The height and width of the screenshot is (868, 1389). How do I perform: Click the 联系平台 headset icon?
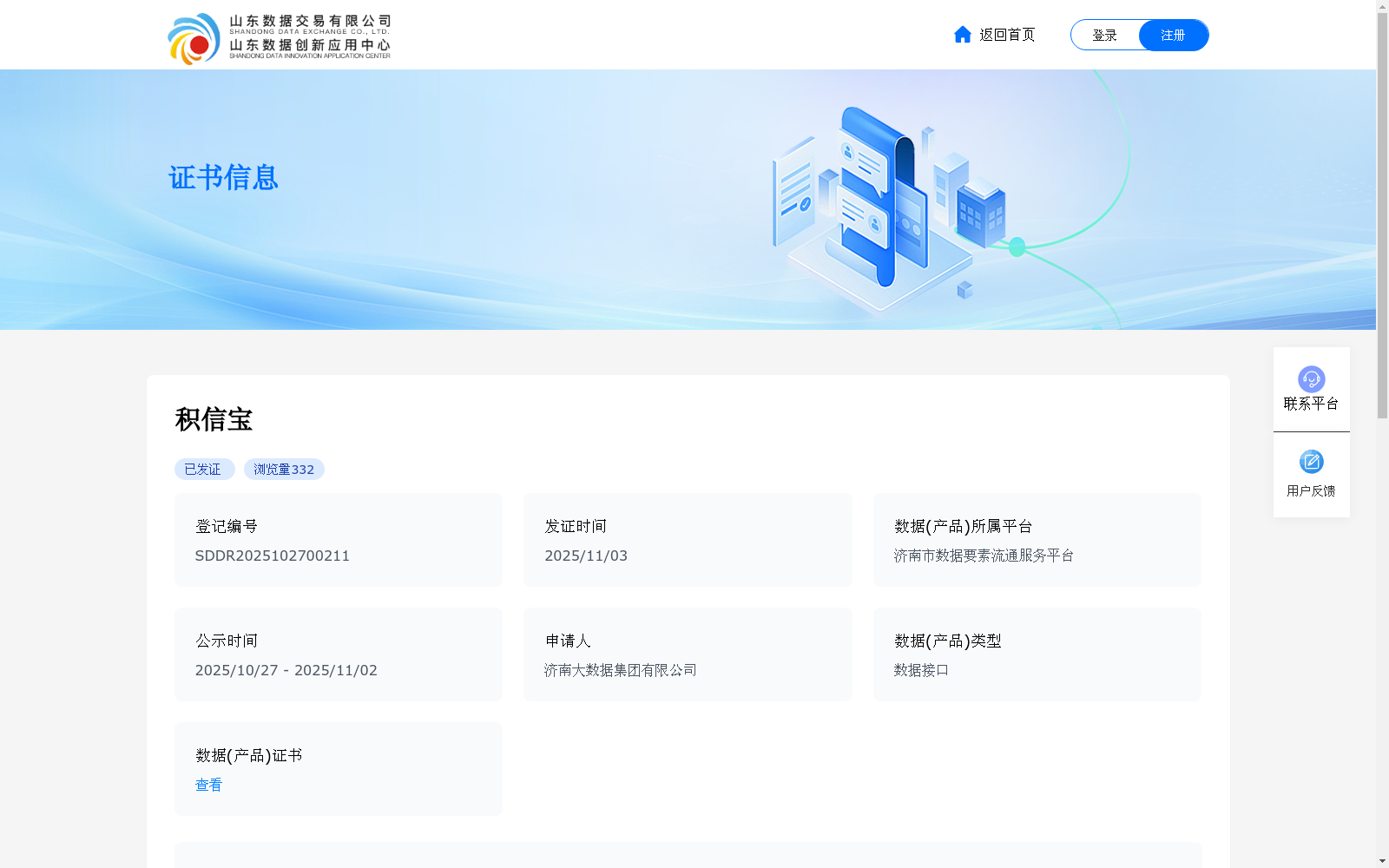click(x=1311, y=379)
